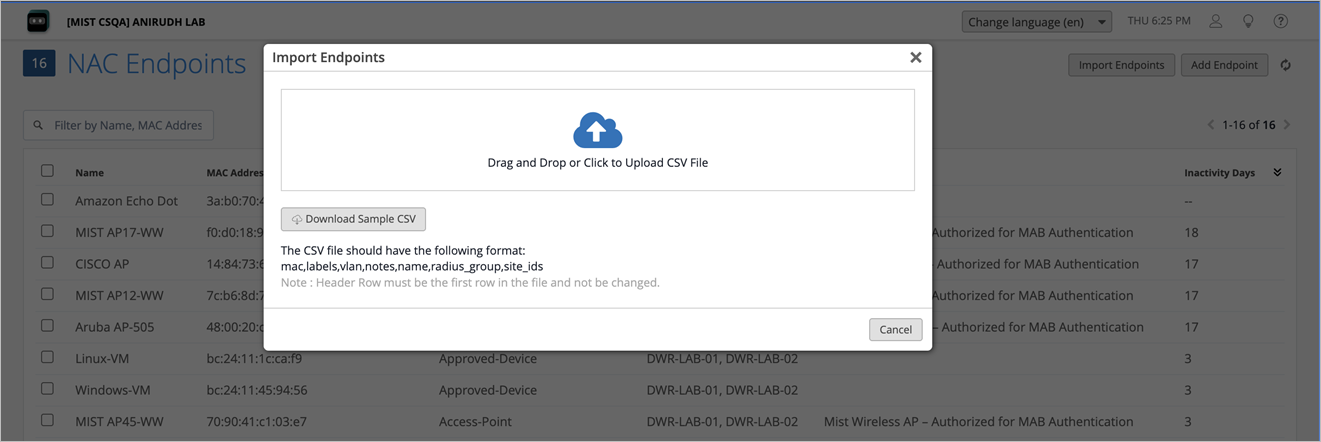Click the Mist robot logo icon

click(38, 21)
